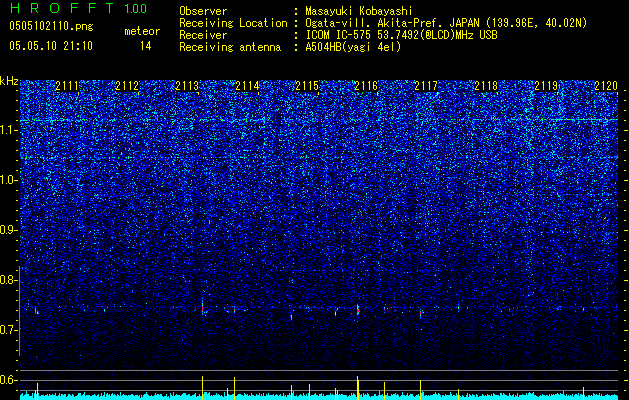Click the date stamp 05.05.10 21:10
The width and height of the screenshot is (629, 400).
click(x=51, y=46)
